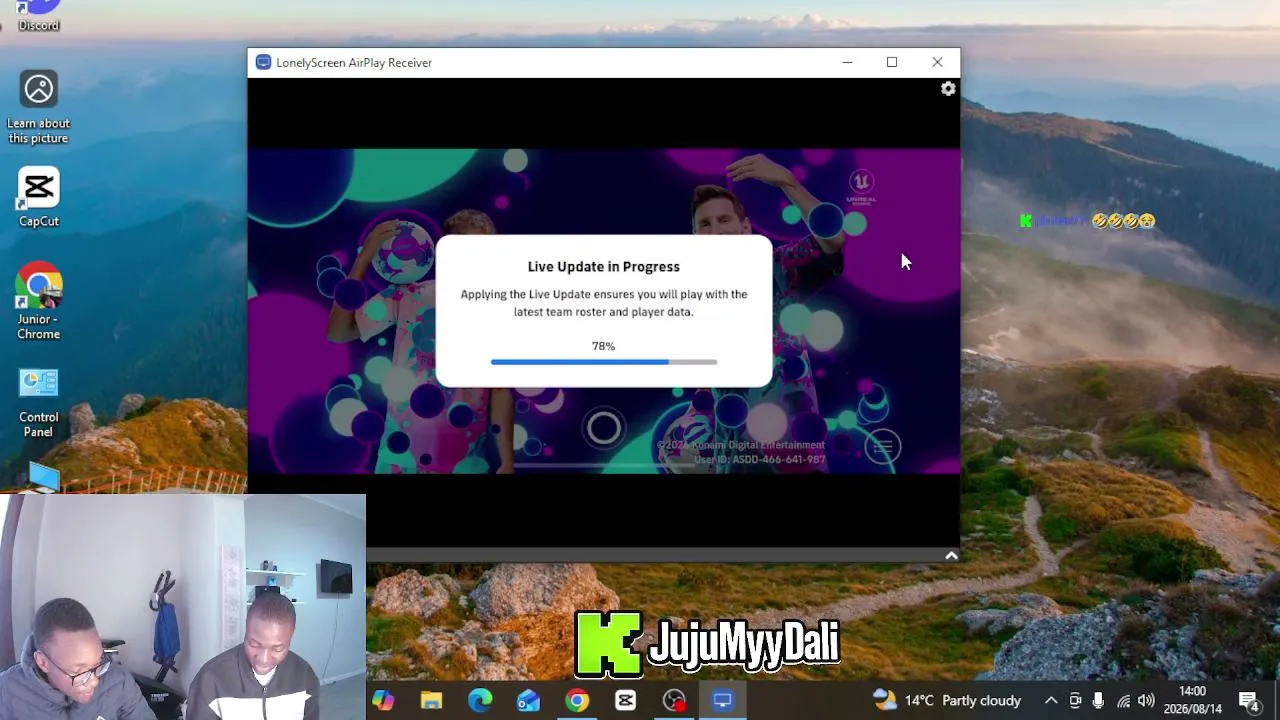The width and height of the screenshot is (1280, 720).
Task: Open the taskbar clock and date
Action: (x=1193, y=700)
